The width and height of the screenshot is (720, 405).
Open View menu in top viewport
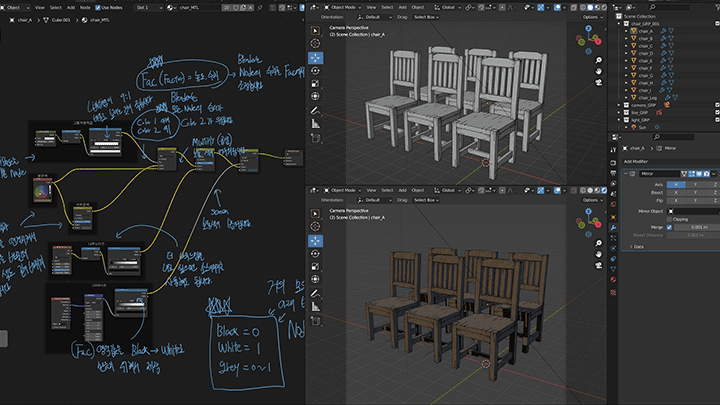tap(371, 7)
